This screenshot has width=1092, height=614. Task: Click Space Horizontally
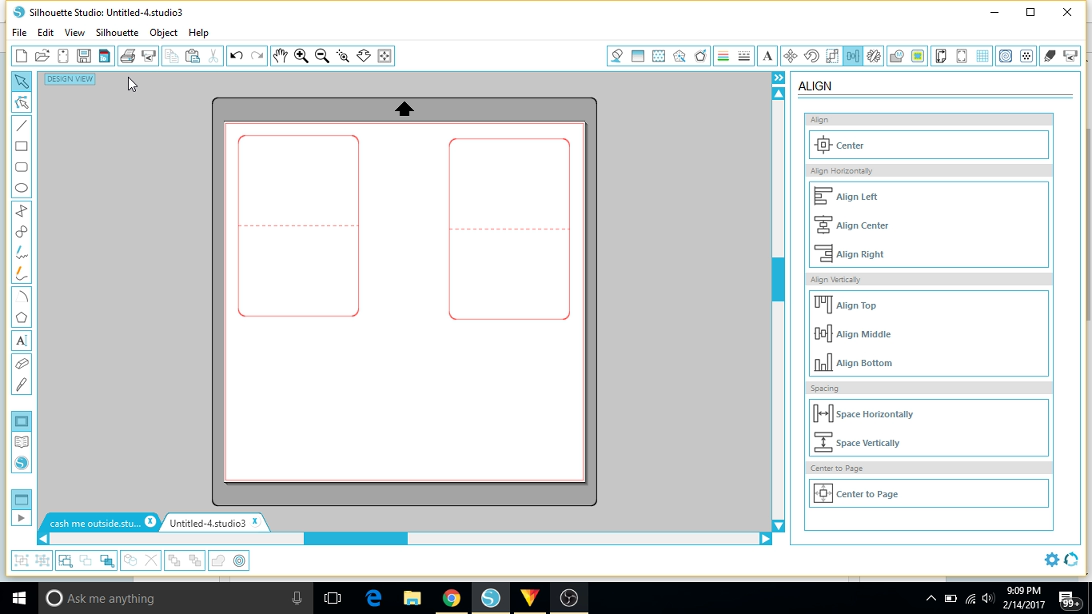pyautogui.click(x=928, y=414)
